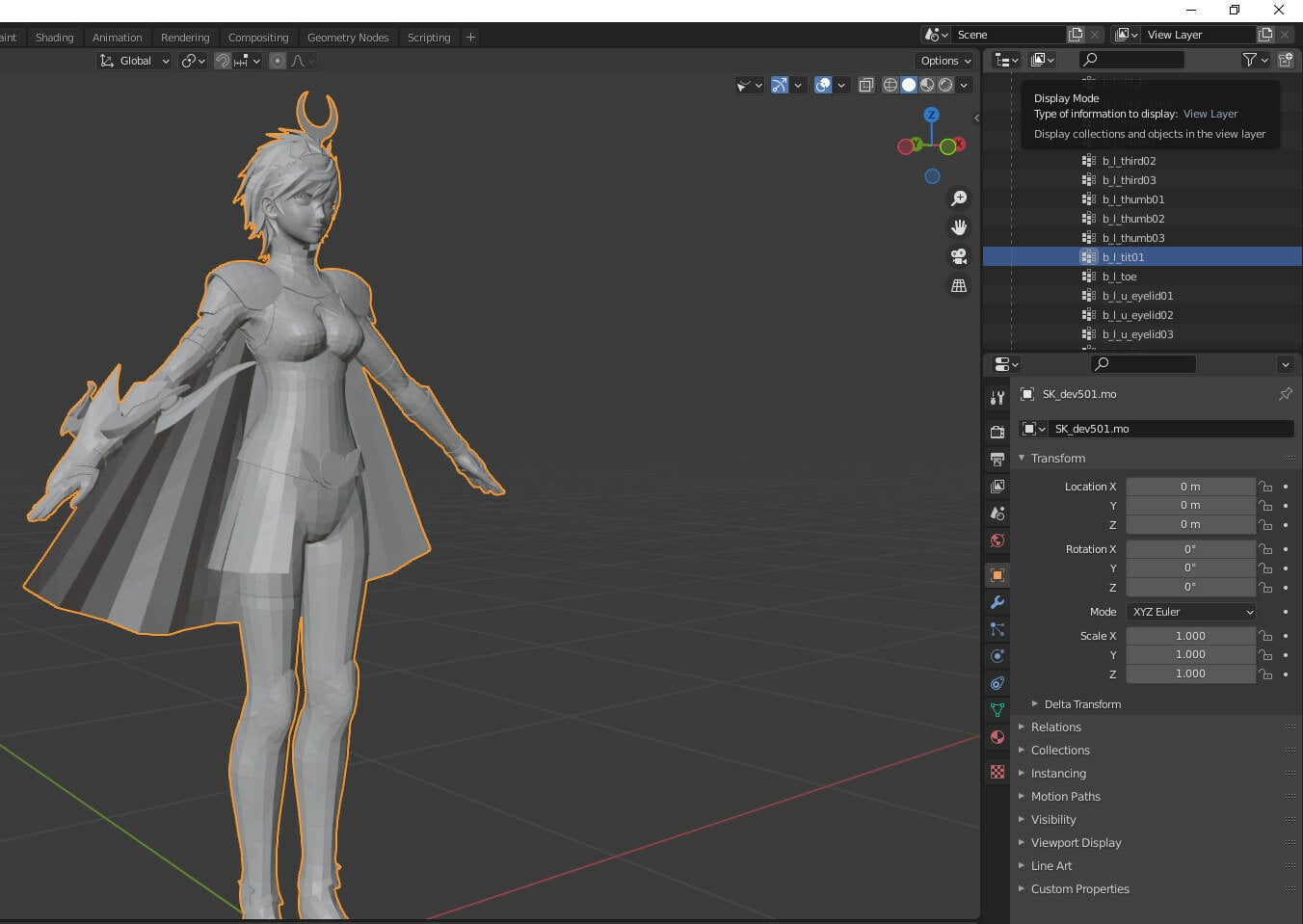Image resolution: width=1303 pixels, height=924 pixels.
Task: Click the zoom view magnifier in the viewport
Action: (959, 198)
